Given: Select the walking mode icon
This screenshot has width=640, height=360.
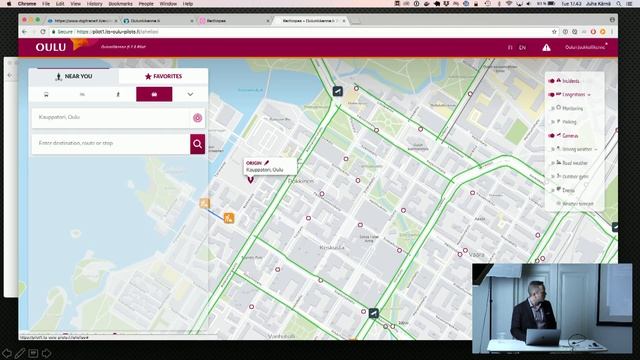Looking at the screenshot, I should tap(118, 94).
